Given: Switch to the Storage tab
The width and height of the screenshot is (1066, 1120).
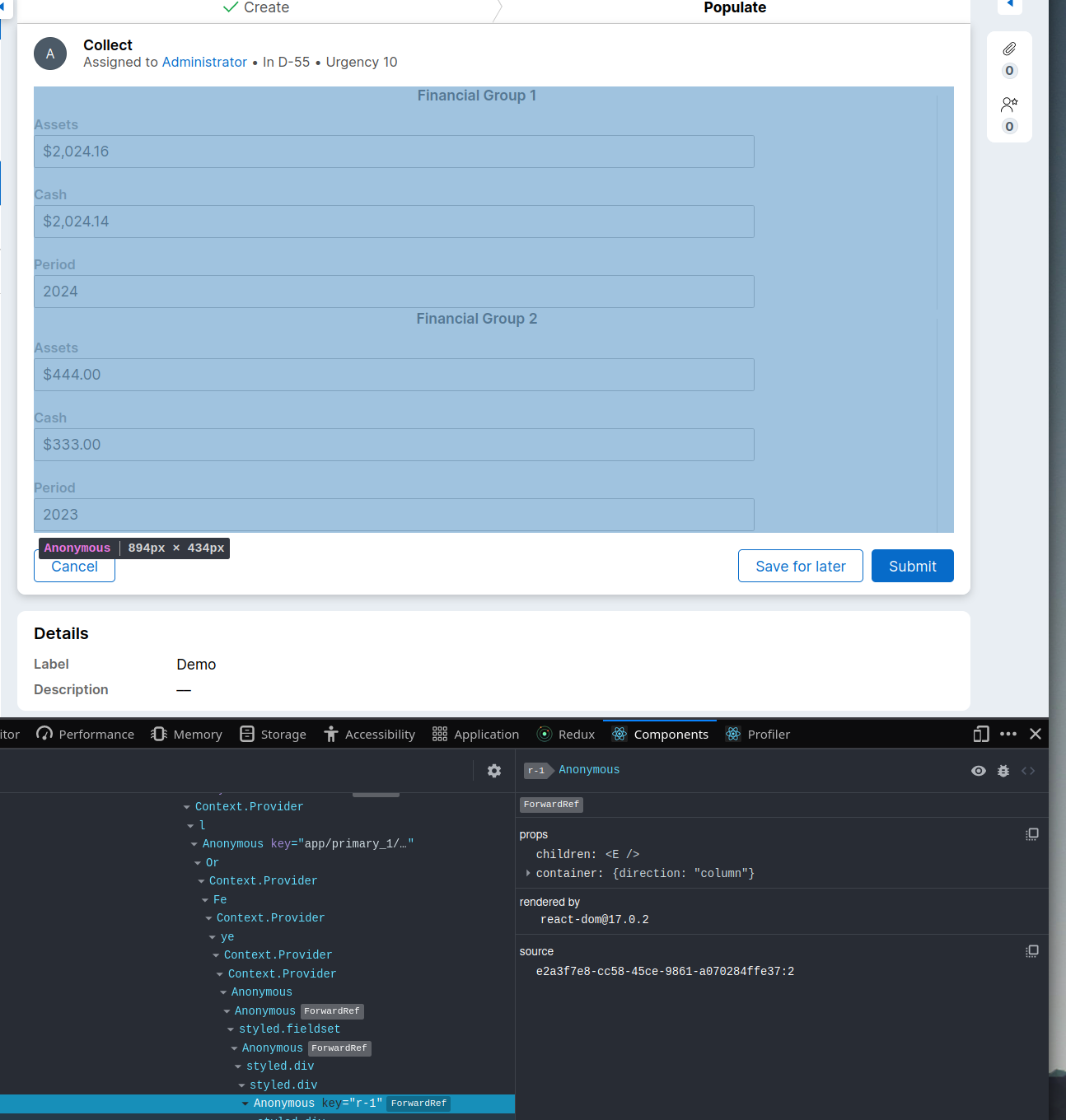Looking at the screenshot, I should (x=273, y=734).
